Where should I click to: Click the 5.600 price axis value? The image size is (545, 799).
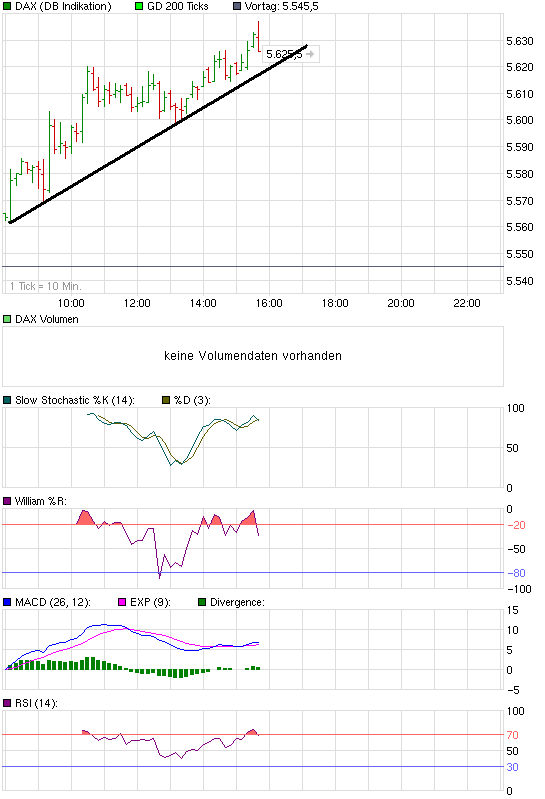(520, 120)
